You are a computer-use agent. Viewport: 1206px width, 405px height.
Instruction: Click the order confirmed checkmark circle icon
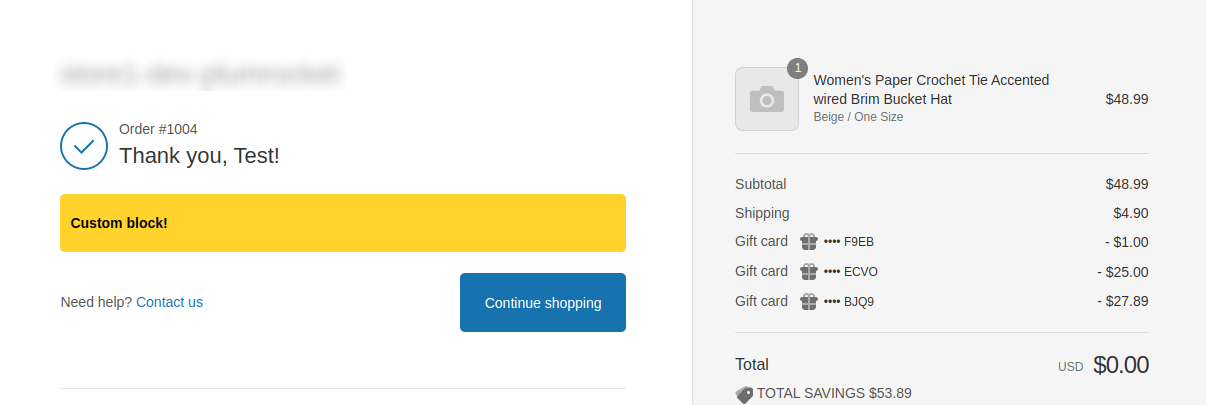(x=84, y=146)
